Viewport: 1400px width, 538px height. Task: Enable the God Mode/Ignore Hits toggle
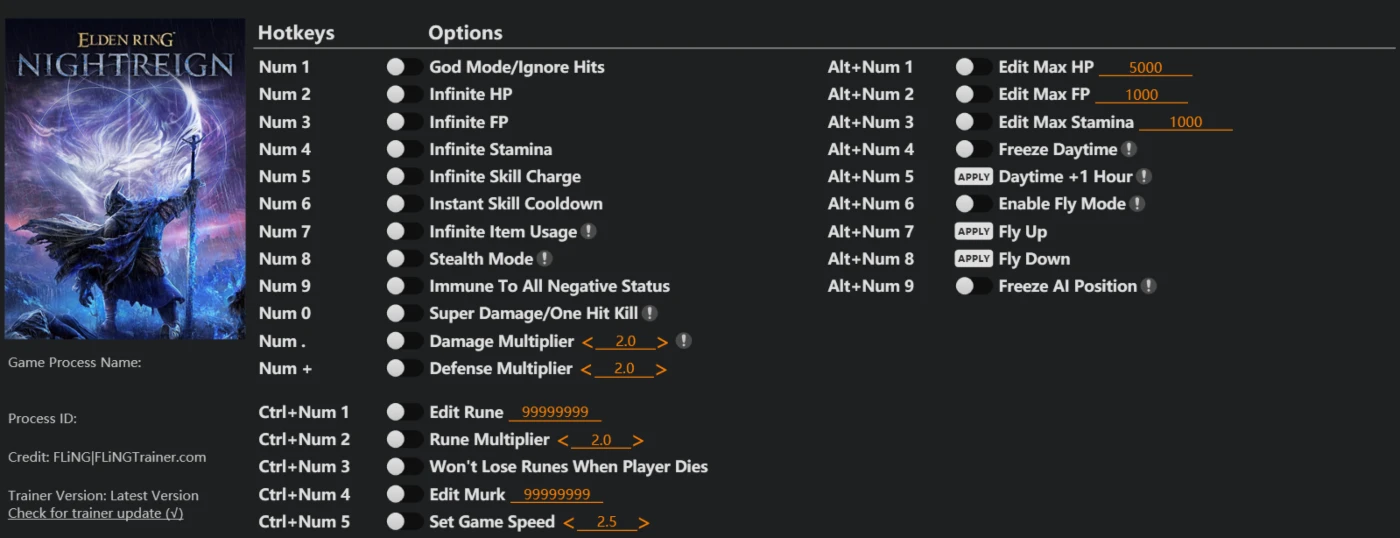point(405,67)
